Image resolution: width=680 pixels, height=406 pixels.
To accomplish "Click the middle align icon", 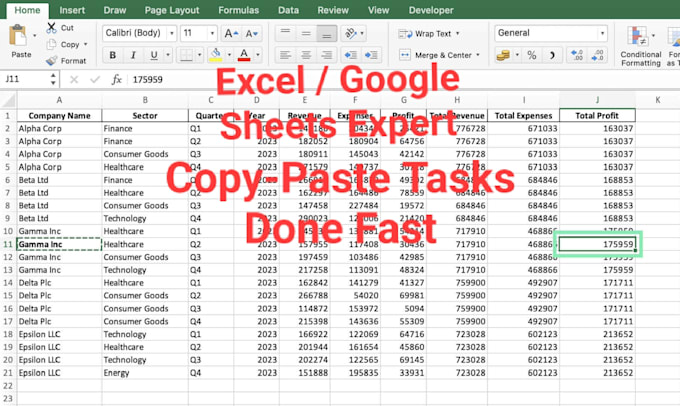I will tap(306, 33).
